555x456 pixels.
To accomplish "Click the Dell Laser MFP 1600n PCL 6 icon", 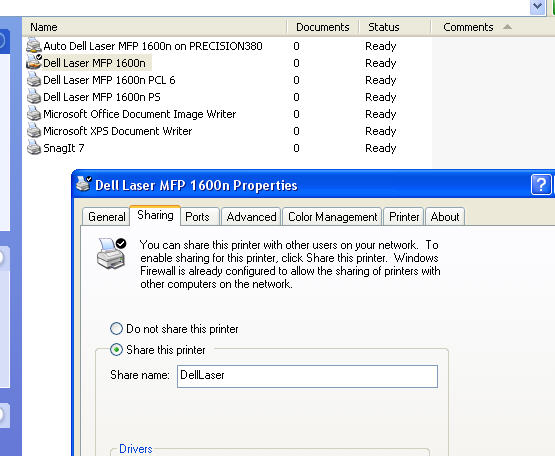I will pyautogui.click(x=34, y=79).
